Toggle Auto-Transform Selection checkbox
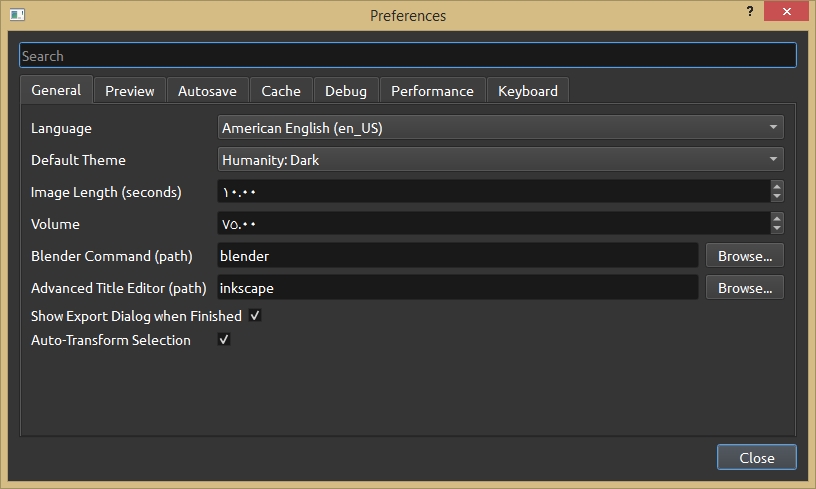This screenshot has width=816, height=489. [x=224, y=339]
